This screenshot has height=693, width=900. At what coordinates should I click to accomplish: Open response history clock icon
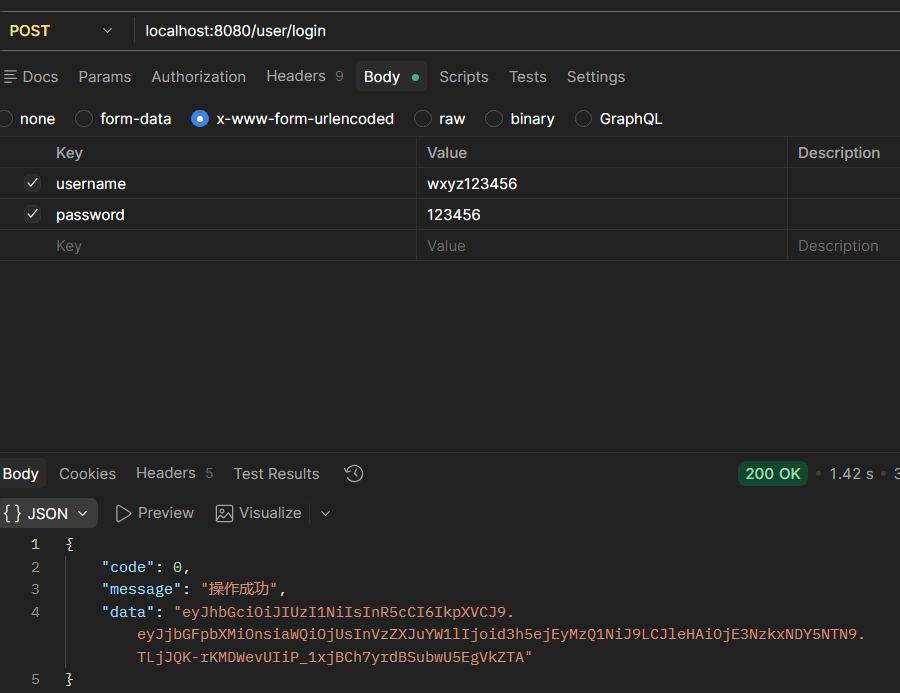354,474
